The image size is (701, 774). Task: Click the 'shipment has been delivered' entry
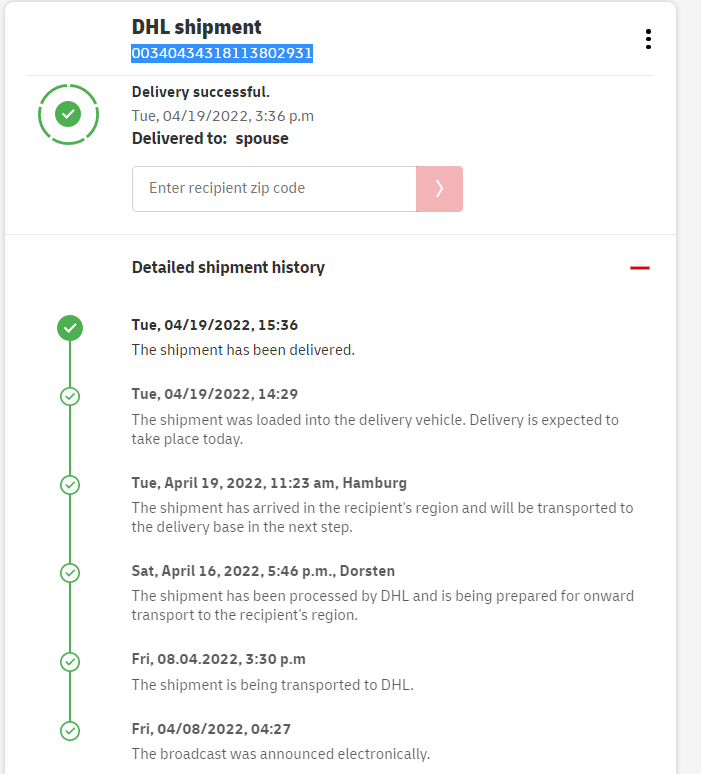243,350
